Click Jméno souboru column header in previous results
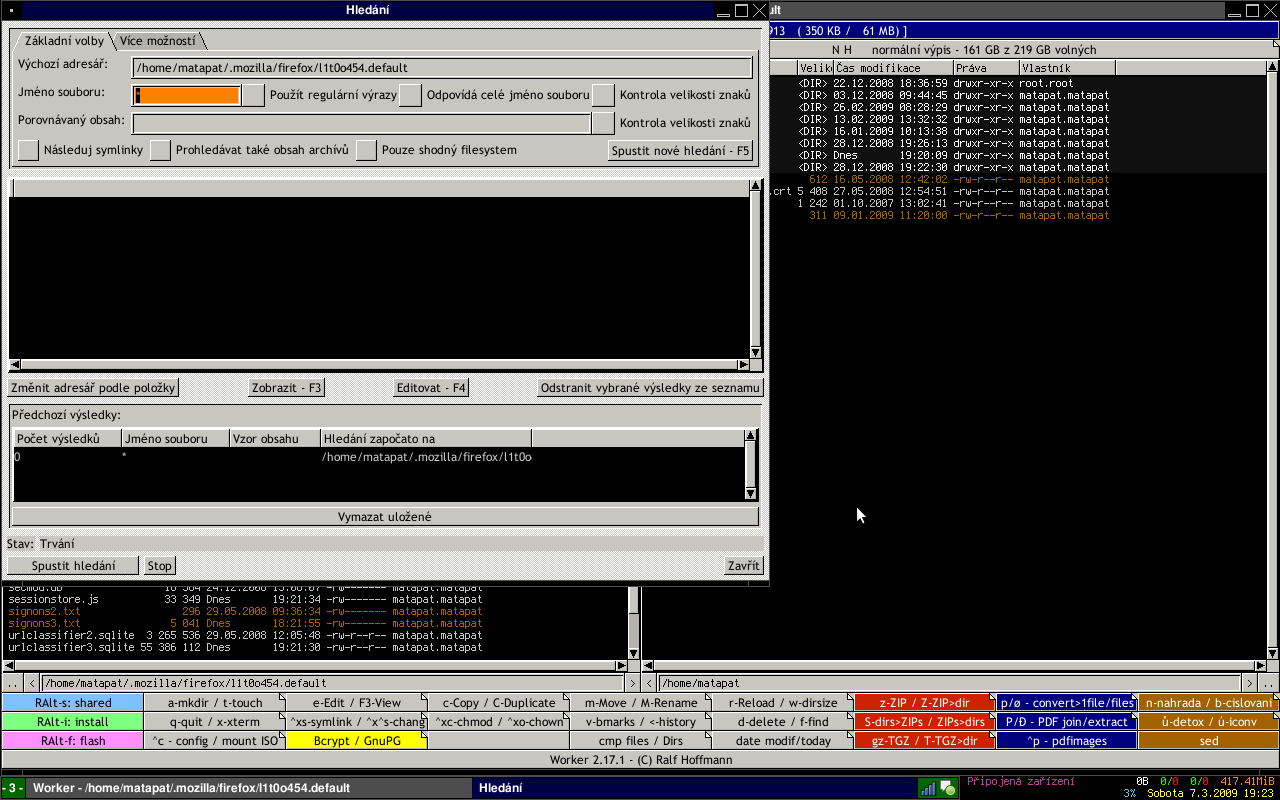The image size is (1280, 800). [175, 439]
